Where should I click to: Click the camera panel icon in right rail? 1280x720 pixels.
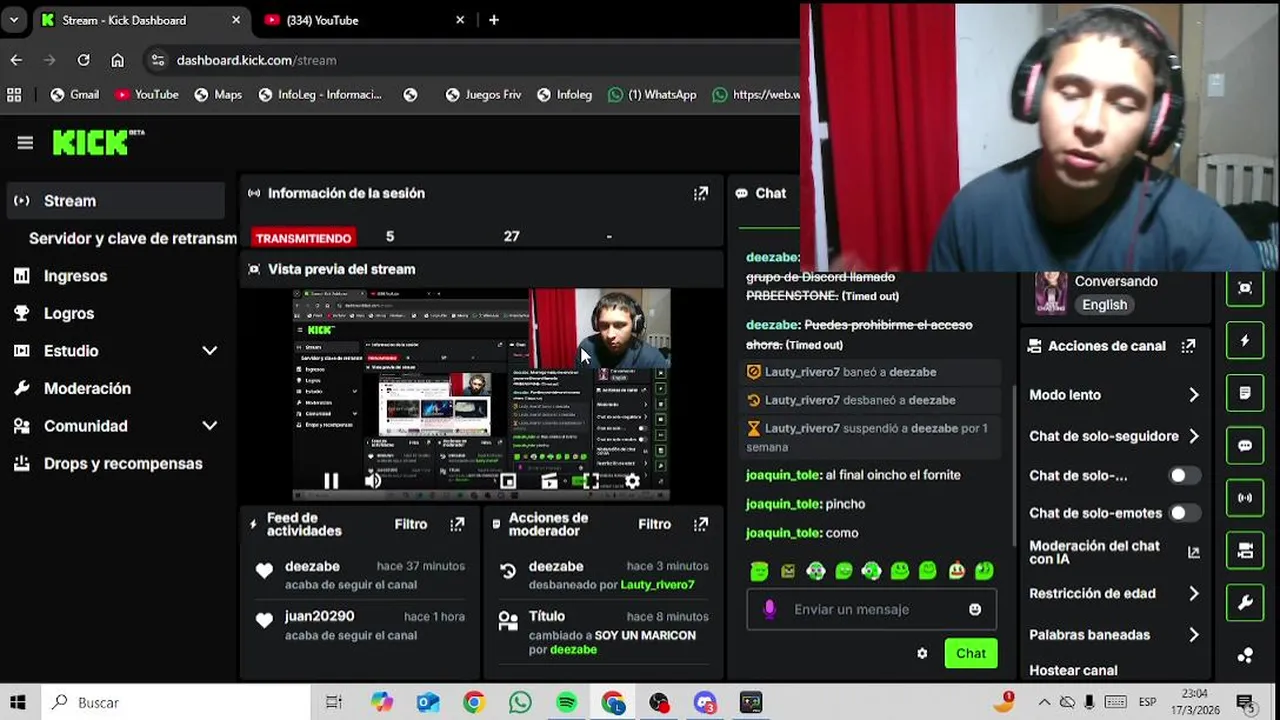pos(1245,551)
